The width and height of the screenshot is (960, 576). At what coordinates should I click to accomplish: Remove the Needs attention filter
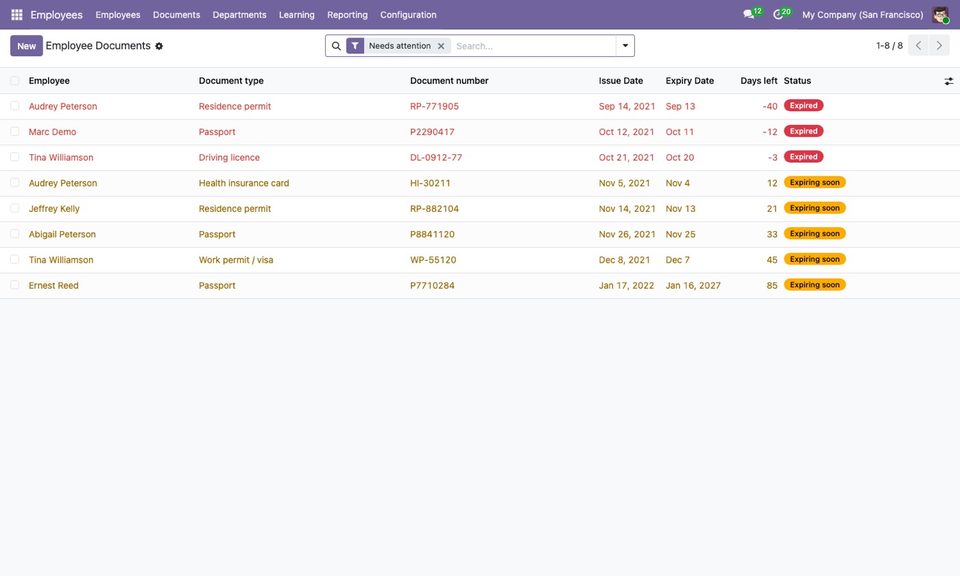(441, 46)
